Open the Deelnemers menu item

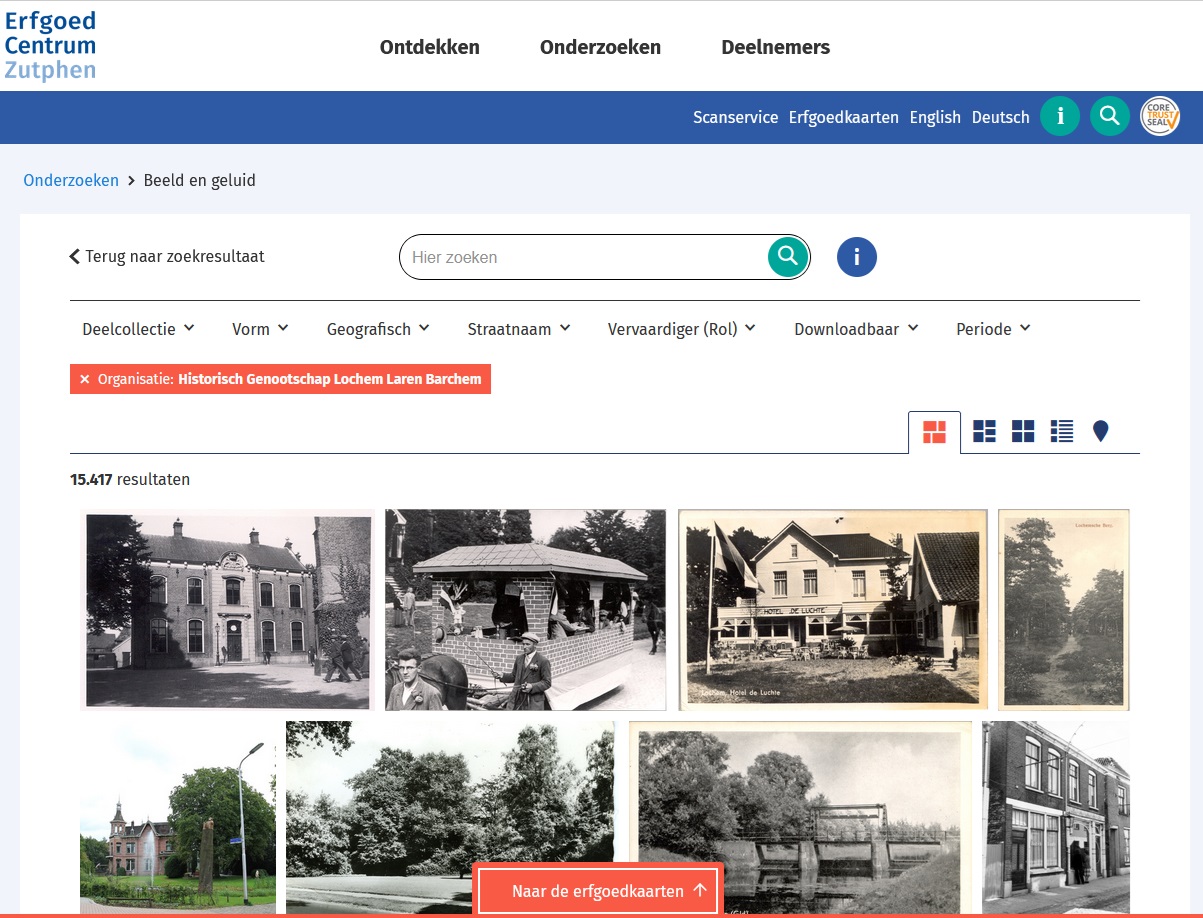point(775,47)
